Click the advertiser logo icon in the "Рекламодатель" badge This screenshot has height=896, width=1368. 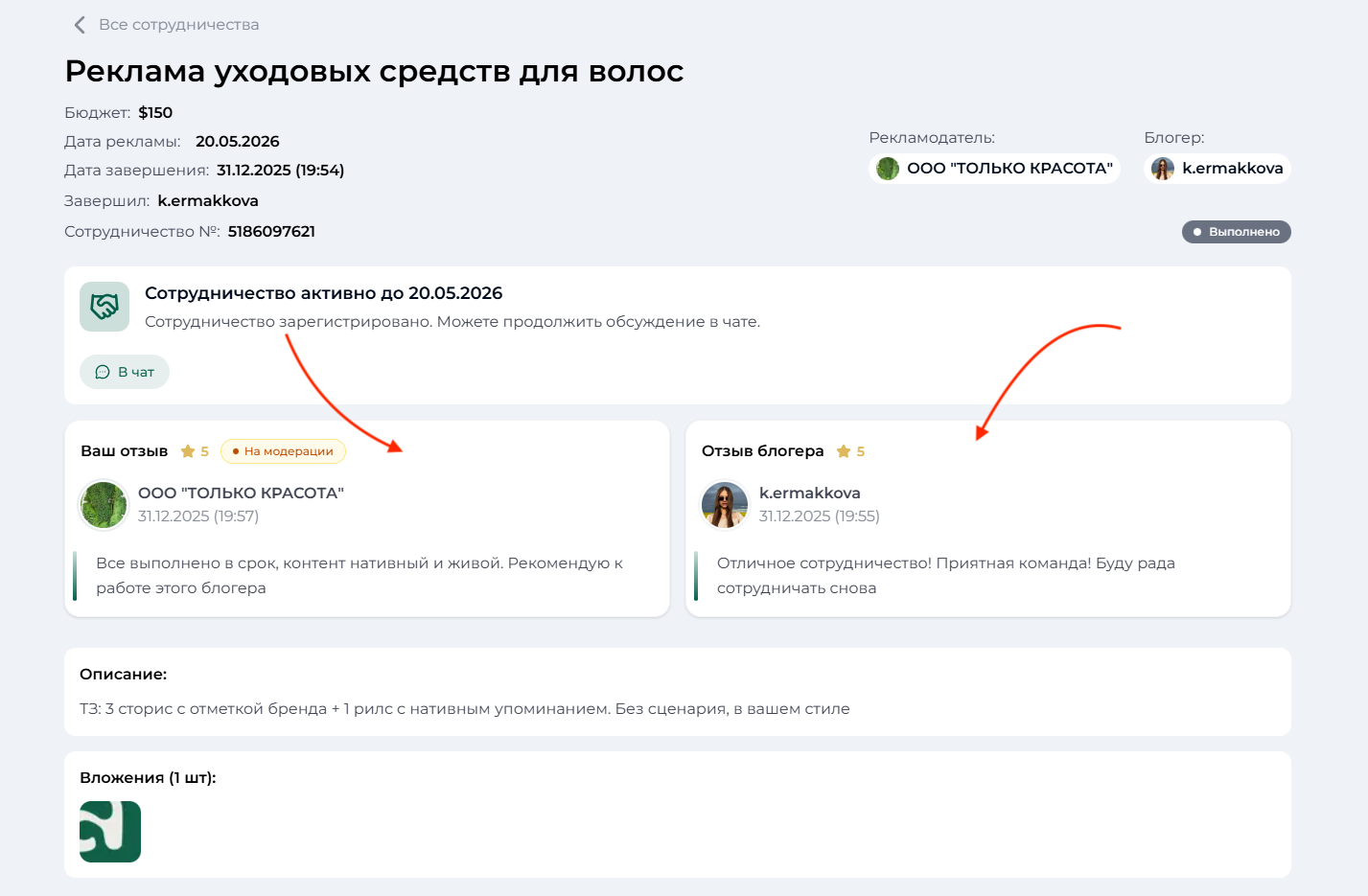[x=885, y=168]
